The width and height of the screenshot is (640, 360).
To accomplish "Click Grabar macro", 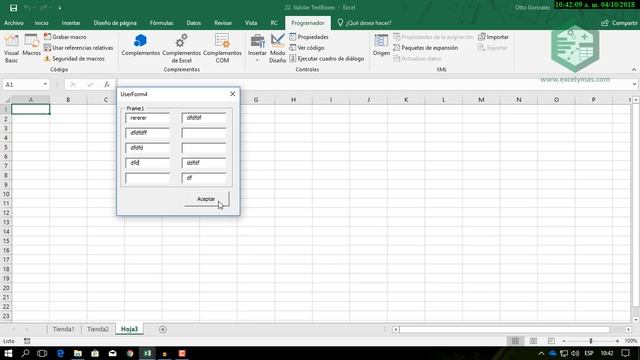I will [65, 37].
